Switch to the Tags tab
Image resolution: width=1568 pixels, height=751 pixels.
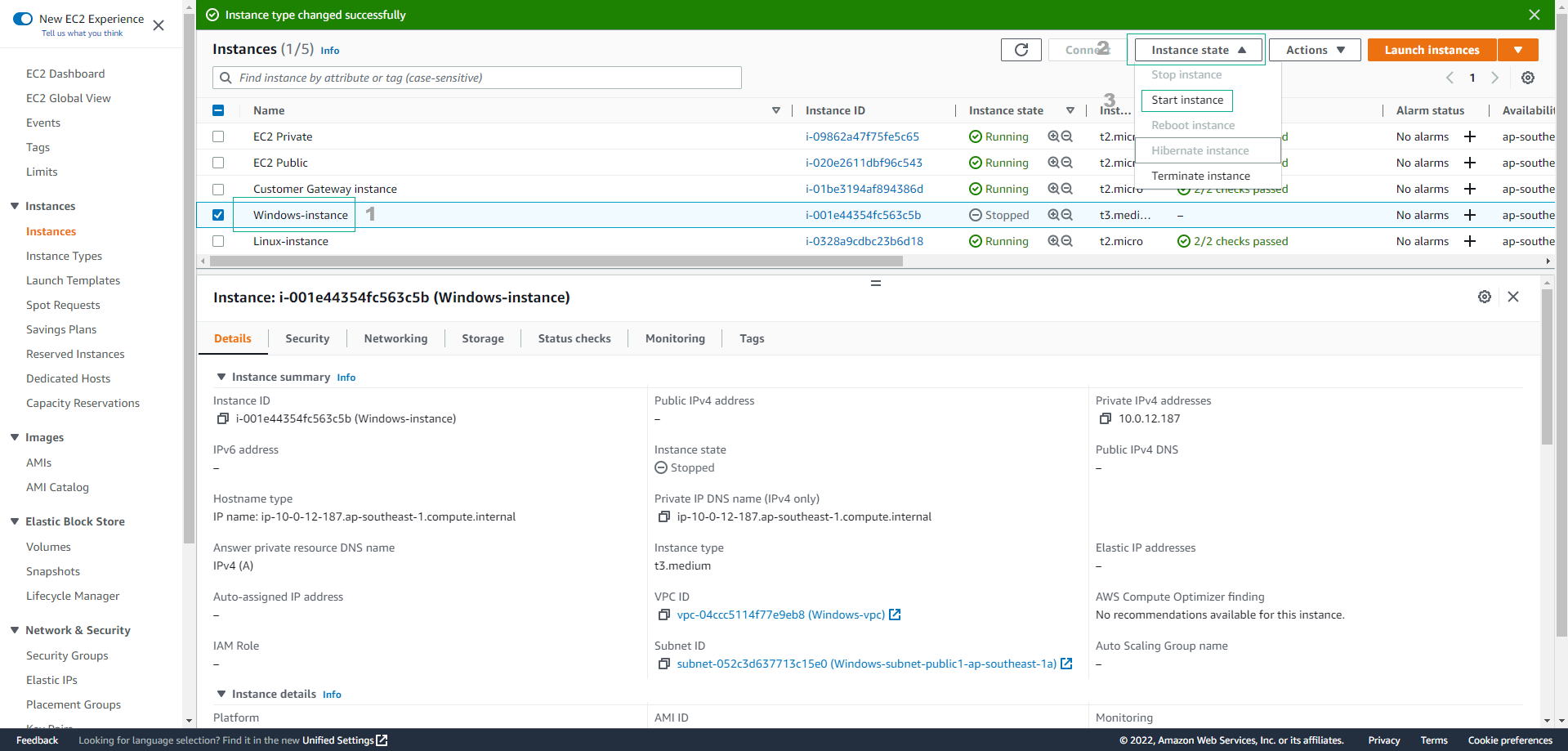tap(752, 338)
